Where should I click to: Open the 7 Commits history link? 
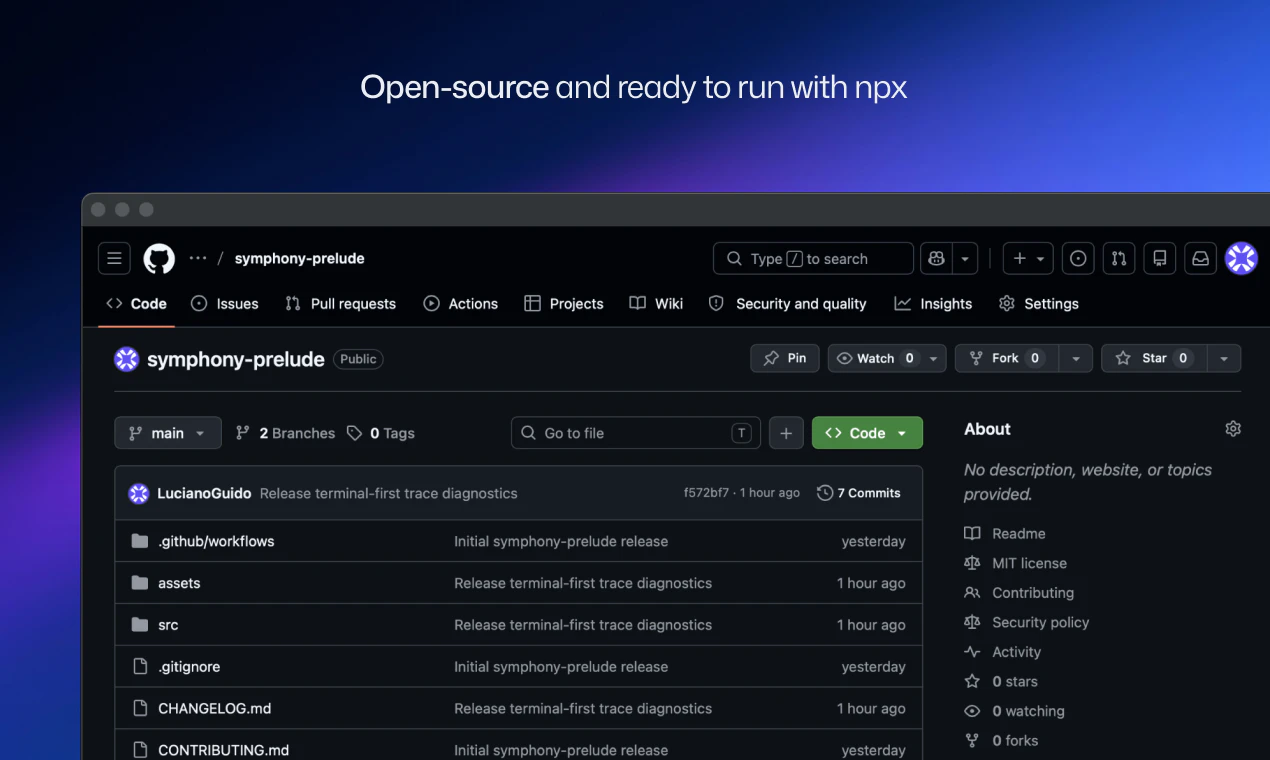(x=859, y=493)
